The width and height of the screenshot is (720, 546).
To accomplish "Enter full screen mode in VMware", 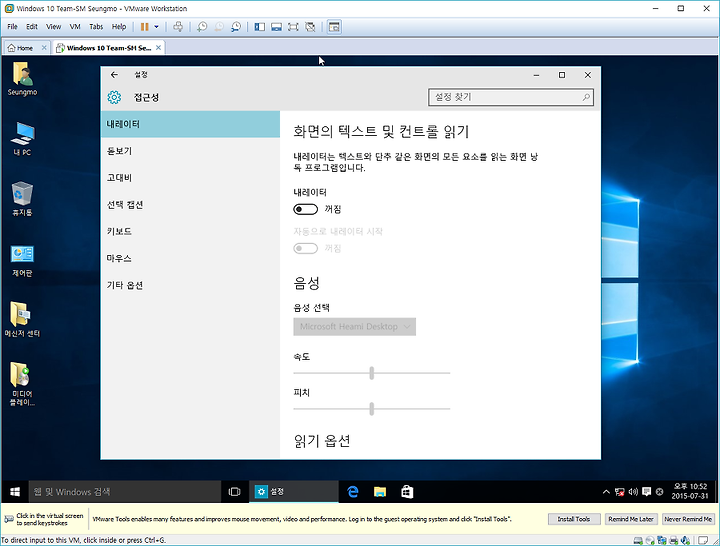I will click(293, 27).
